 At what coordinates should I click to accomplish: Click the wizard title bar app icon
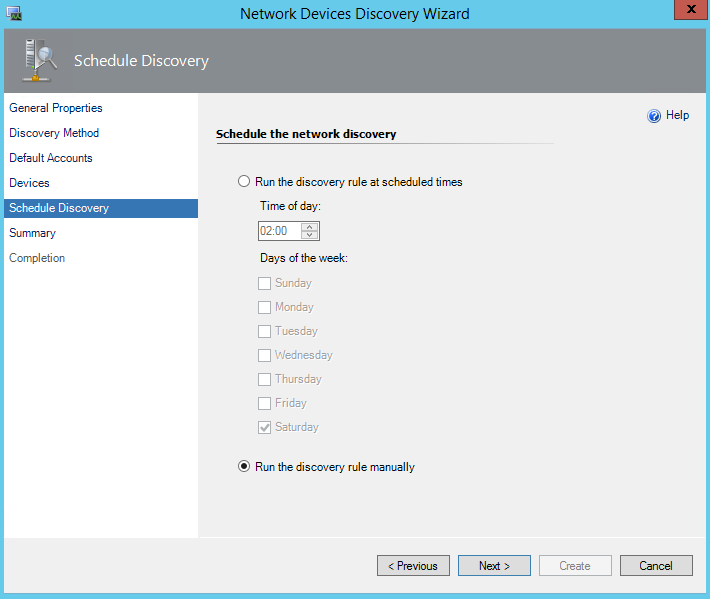[x=15, y=13]
